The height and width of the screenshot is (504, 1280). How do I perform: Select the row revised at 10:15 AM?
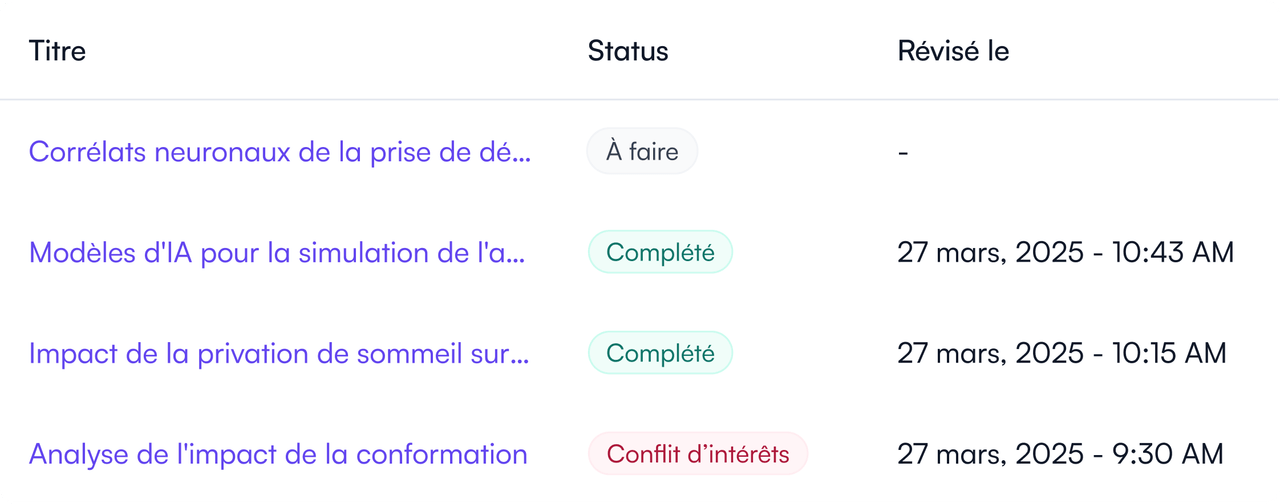(640, 353)
